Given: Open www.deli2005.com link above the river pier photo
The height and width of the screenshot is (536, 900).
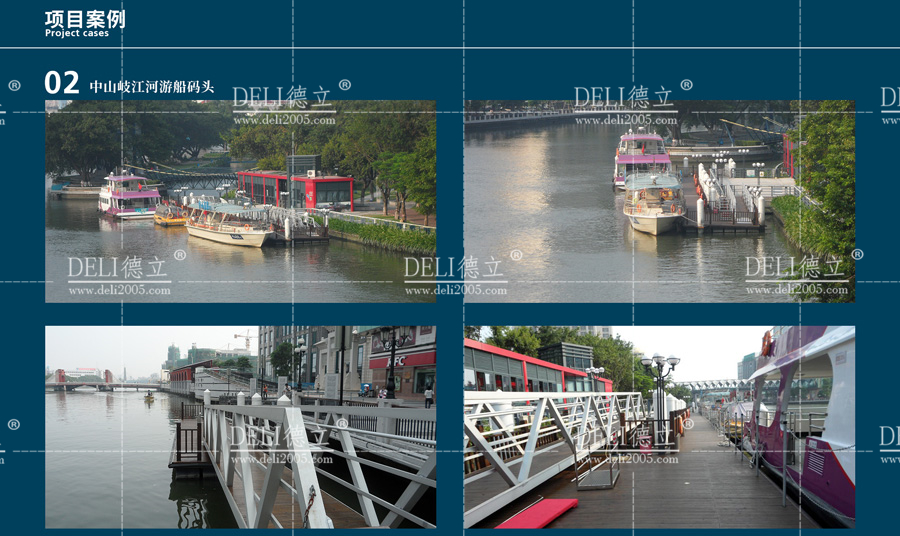Looking at the screenshot, I should point(626,120).
